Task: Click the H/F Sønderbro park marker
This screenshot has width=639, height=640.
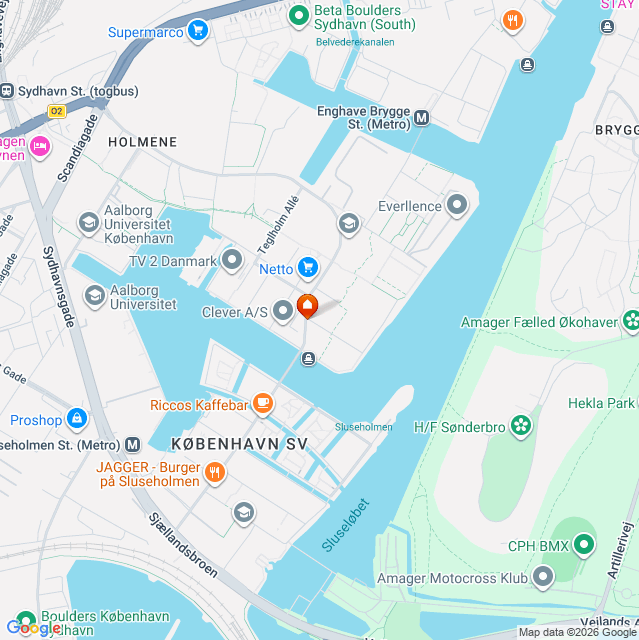Action: 521,426
